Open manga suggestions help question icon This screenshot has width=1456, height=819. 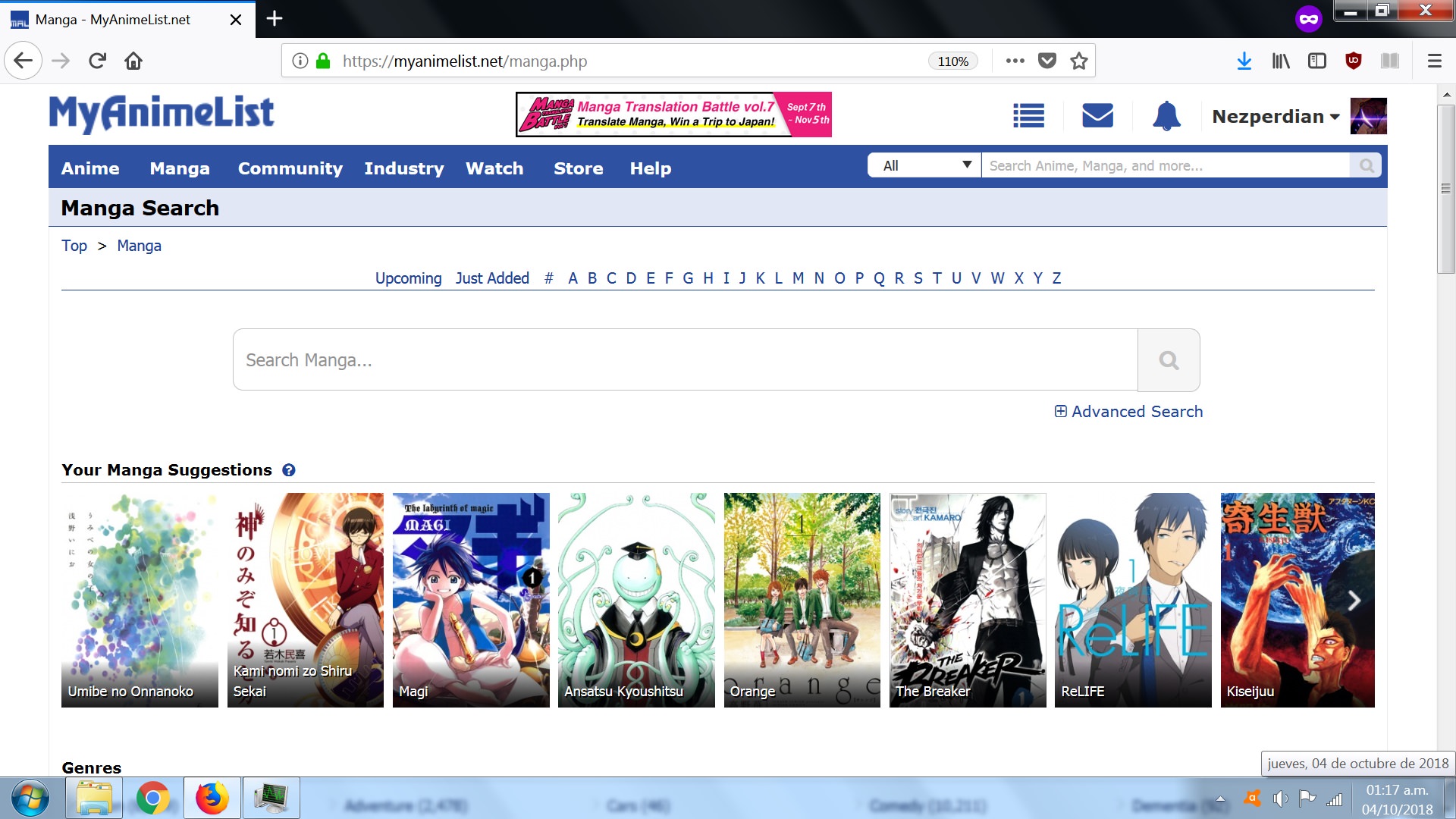[x=288, y=470]
